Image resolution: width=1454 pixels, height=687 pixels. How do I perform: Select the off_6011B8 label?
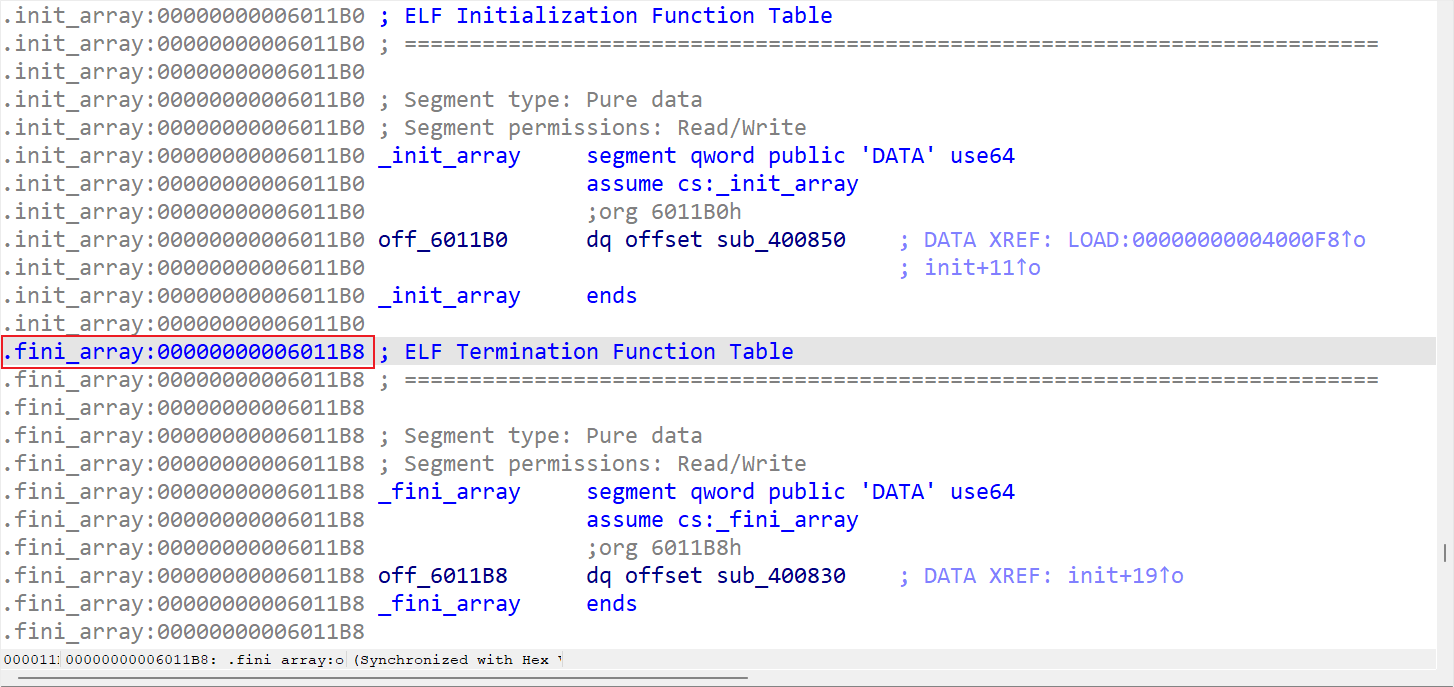443,576
